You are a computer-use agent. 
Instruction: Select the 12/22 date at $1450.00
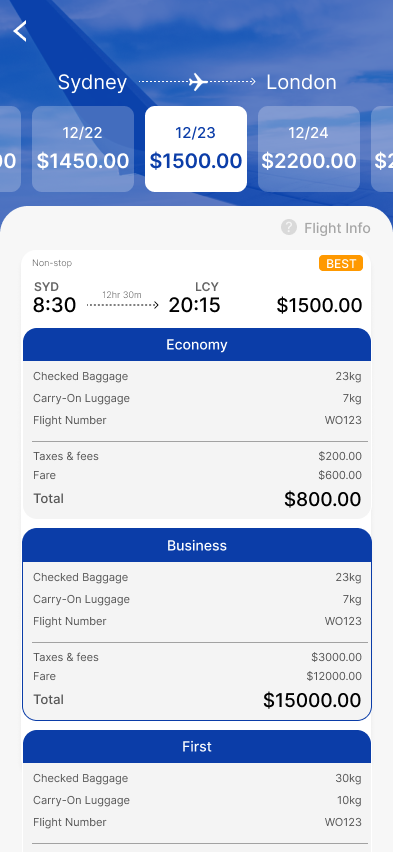83,149
